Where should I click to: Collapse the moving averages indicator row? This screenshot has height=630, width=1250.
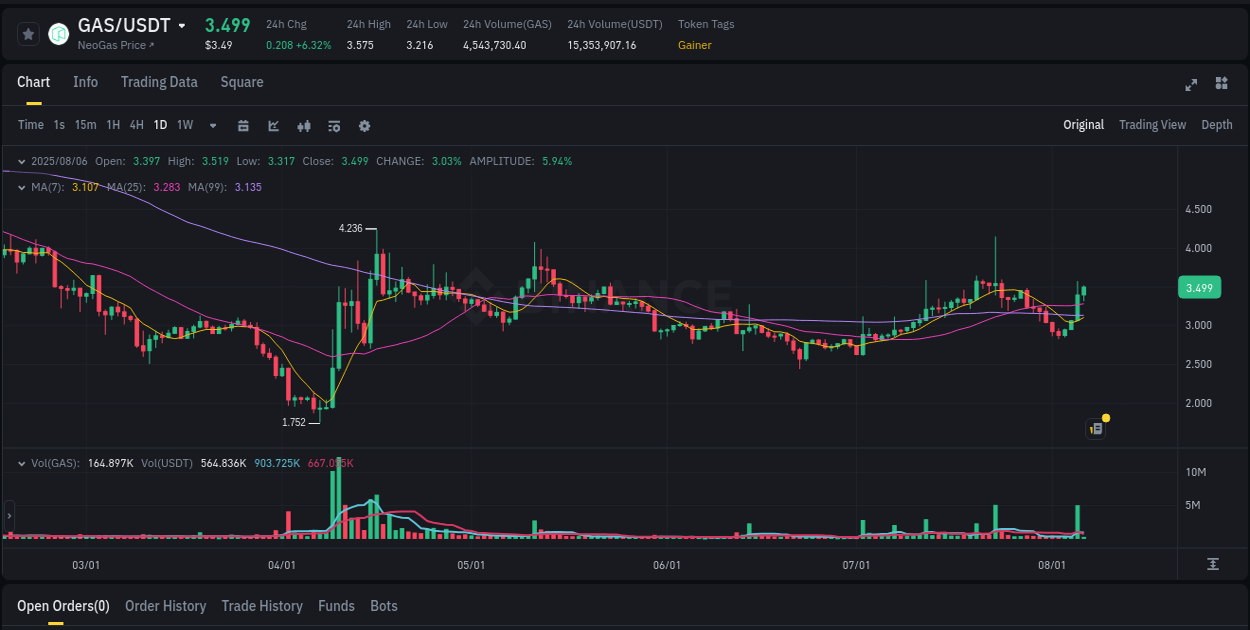[x=21, y=187]
